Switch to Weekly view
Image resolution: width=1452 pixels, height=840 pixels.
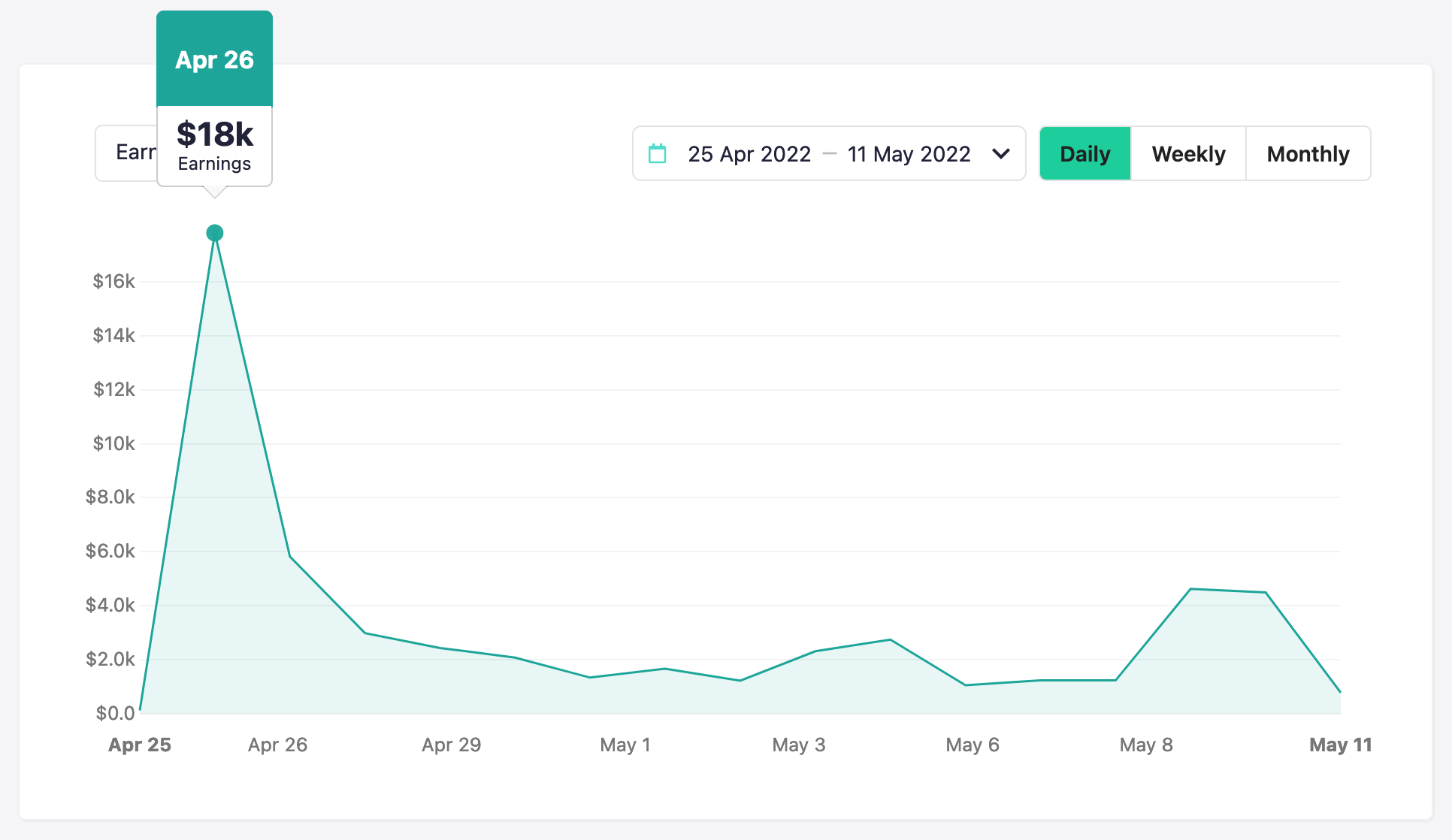click(1187, 153)
